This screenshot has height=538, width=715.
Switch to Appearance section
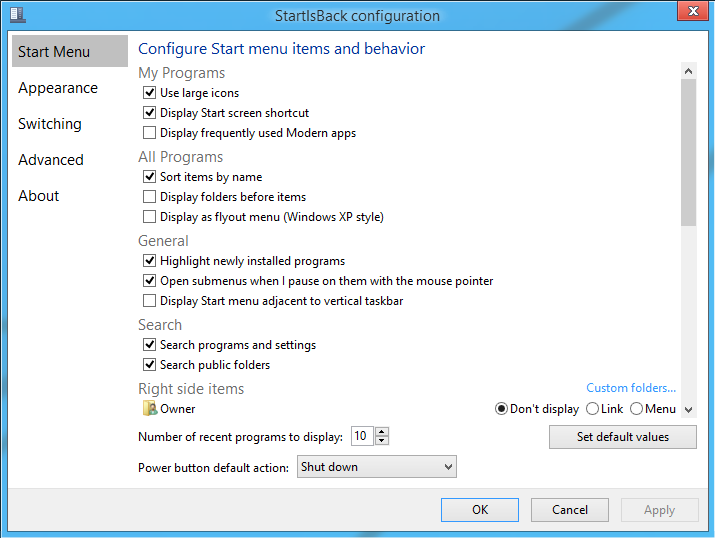coord(58,88)
